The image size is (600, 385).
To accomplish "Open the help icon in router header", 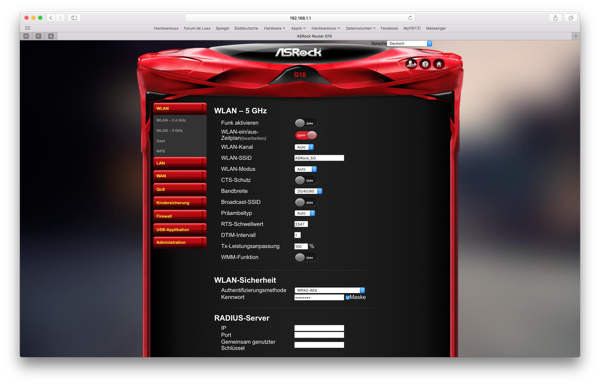I will coord(425,64).
